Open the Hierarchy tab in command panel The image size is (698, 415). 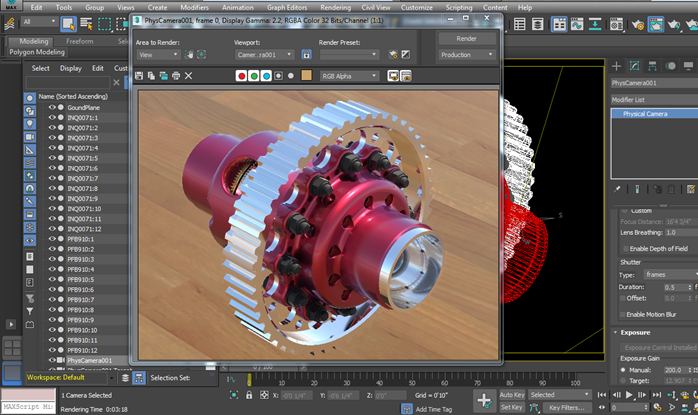coord(652,66)
